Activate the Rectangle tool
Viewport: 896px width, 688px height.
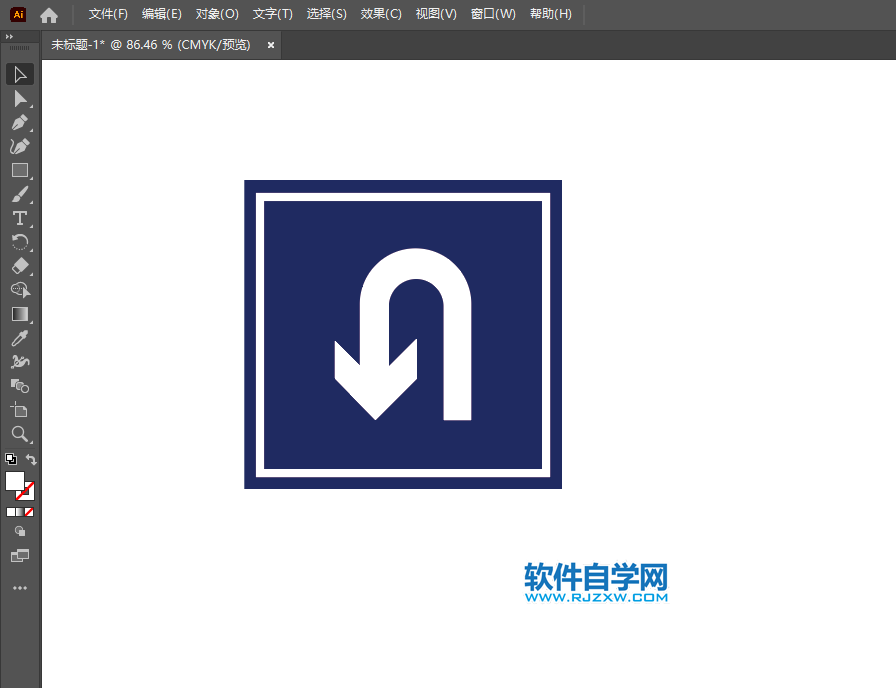(20, 170)
